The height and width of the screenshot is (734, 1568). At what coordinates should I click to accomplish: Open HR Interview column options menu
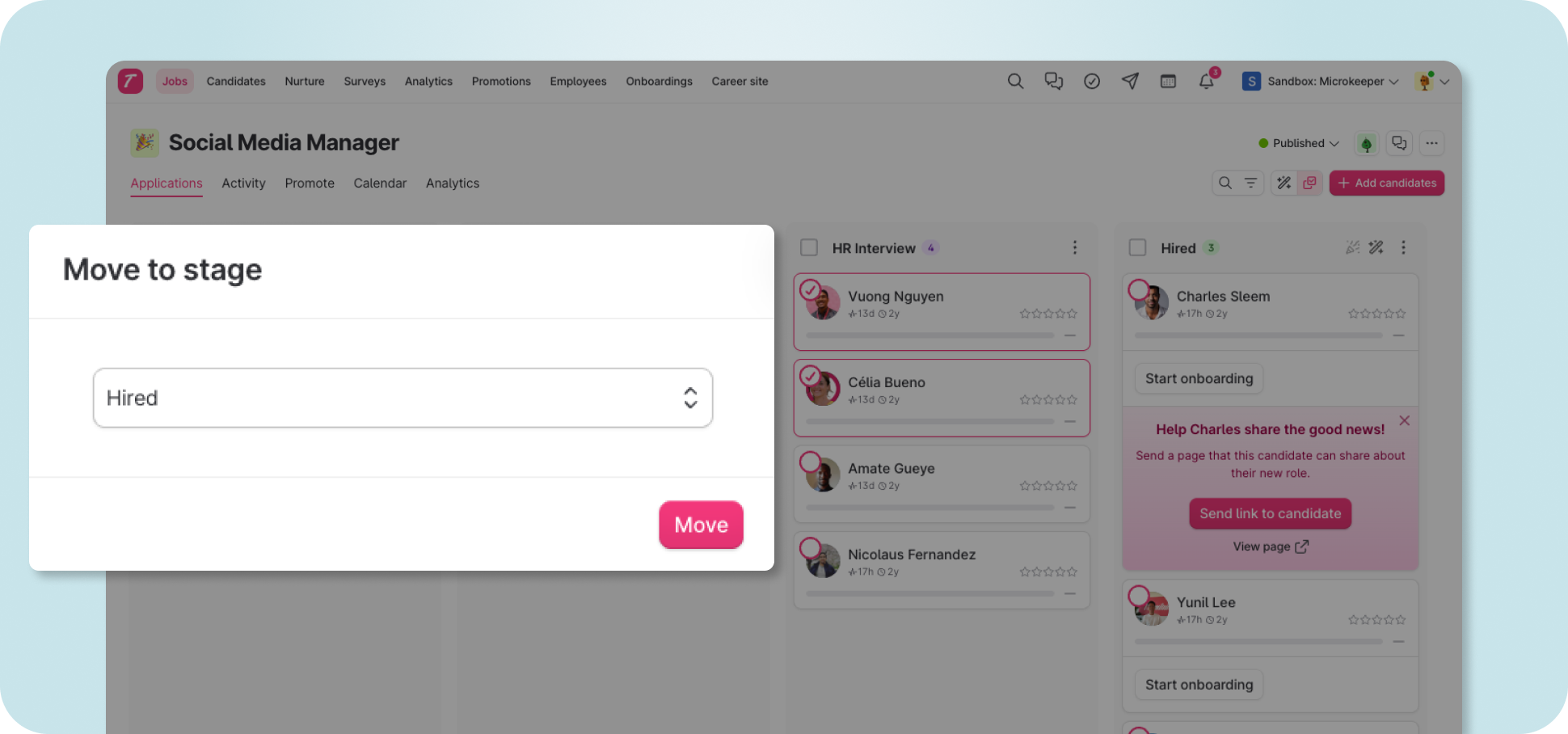click(1074, 247)
